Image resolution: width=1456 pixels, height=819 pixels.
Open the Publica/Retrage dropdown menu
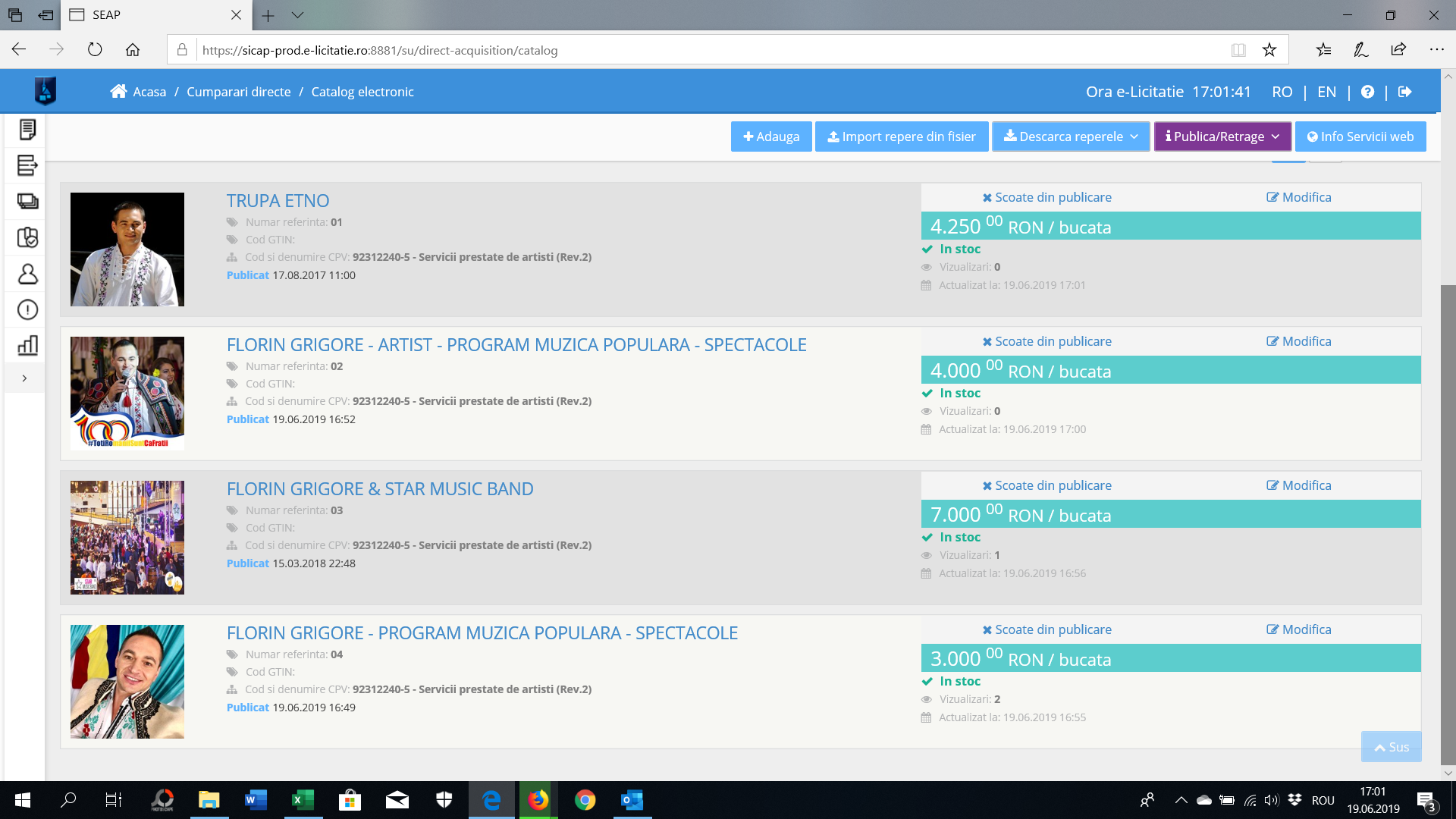point(1222,136)
